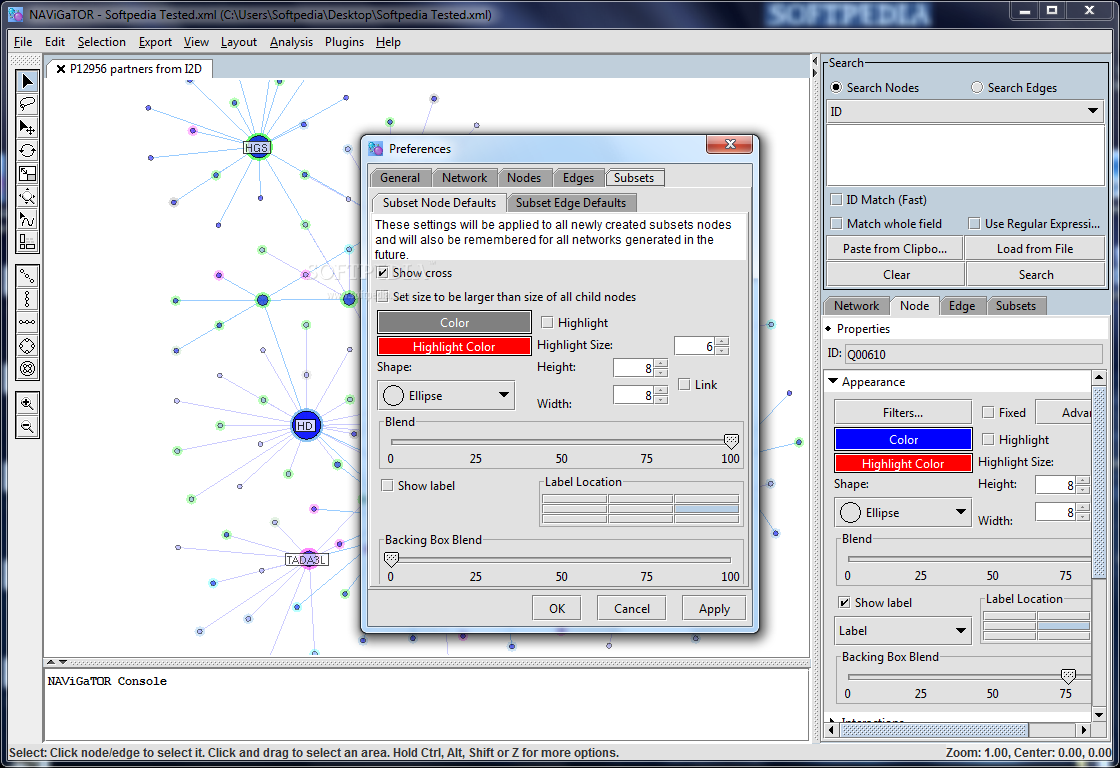Click the Filters... button
Viewport: 1120px width, 768px height.
903,412
